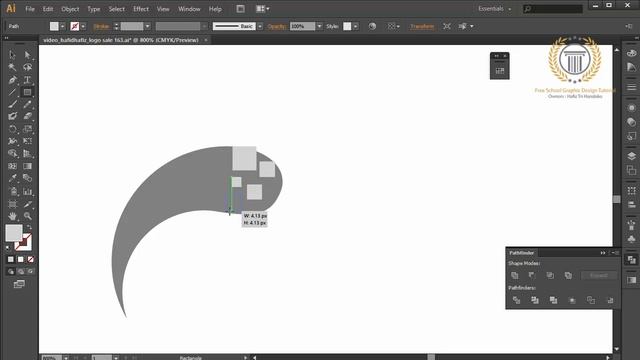Image resolution: width=640 pixels, height=360 pixels.
Task: Open the graphic Style dropdown
Action: (356, 26)
